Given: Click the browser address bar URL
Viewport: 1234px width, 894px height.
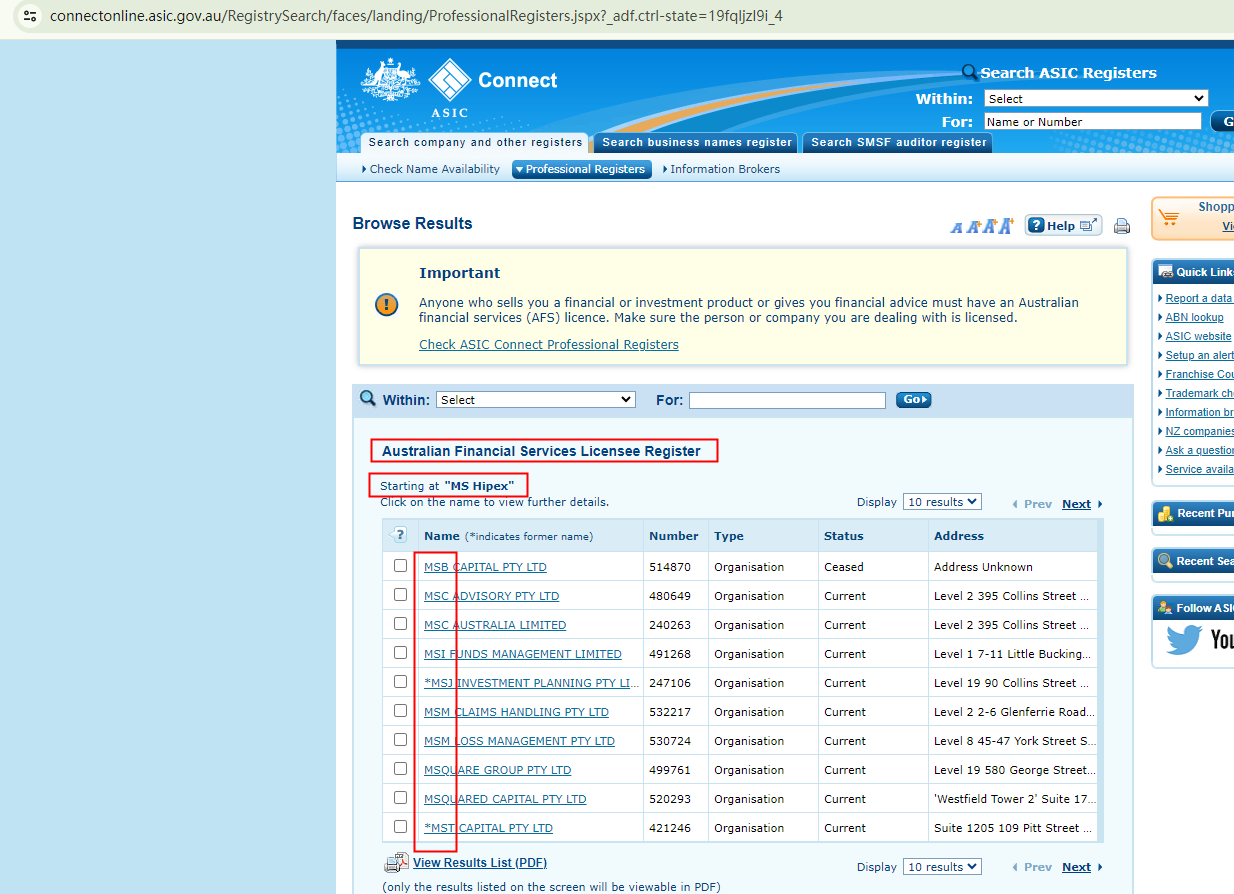Looking at the screenshot, I should (x=416, y=16).
